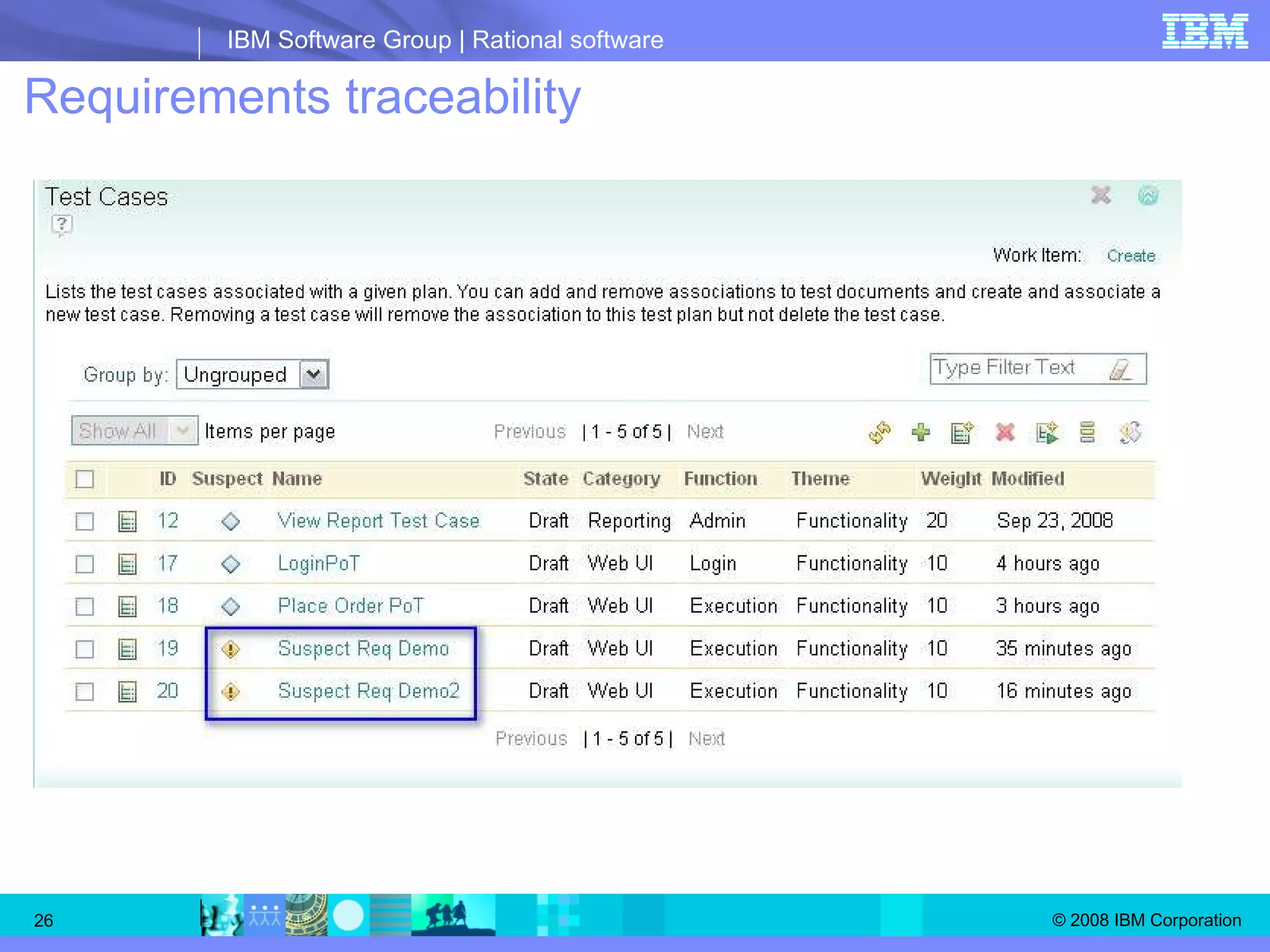This screenshot has height=952, width=1270.
Task: Click the create new test case document icon
Action: pos(962,433)
